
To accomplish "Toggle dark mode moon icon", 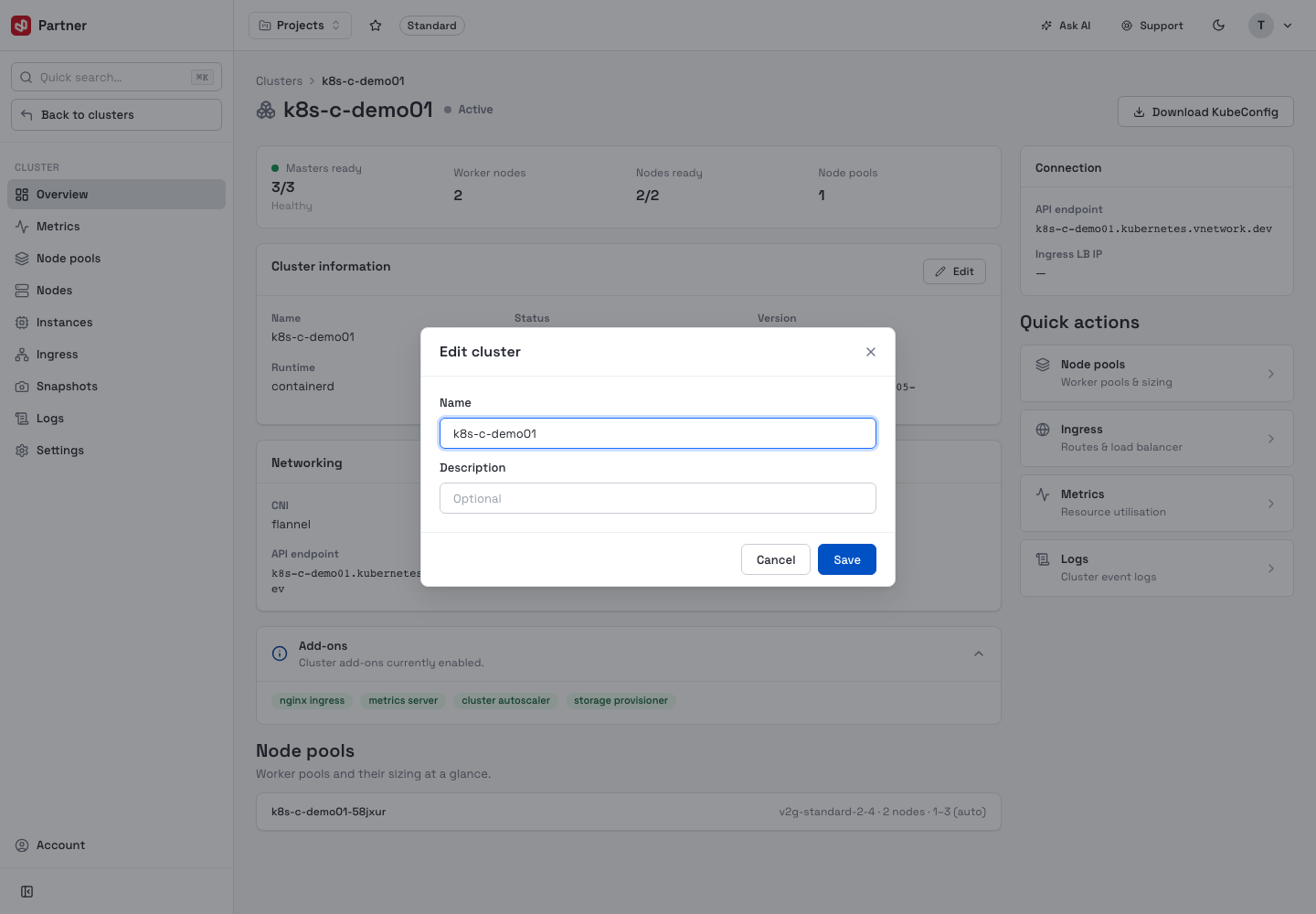I will click(1219, 26).
